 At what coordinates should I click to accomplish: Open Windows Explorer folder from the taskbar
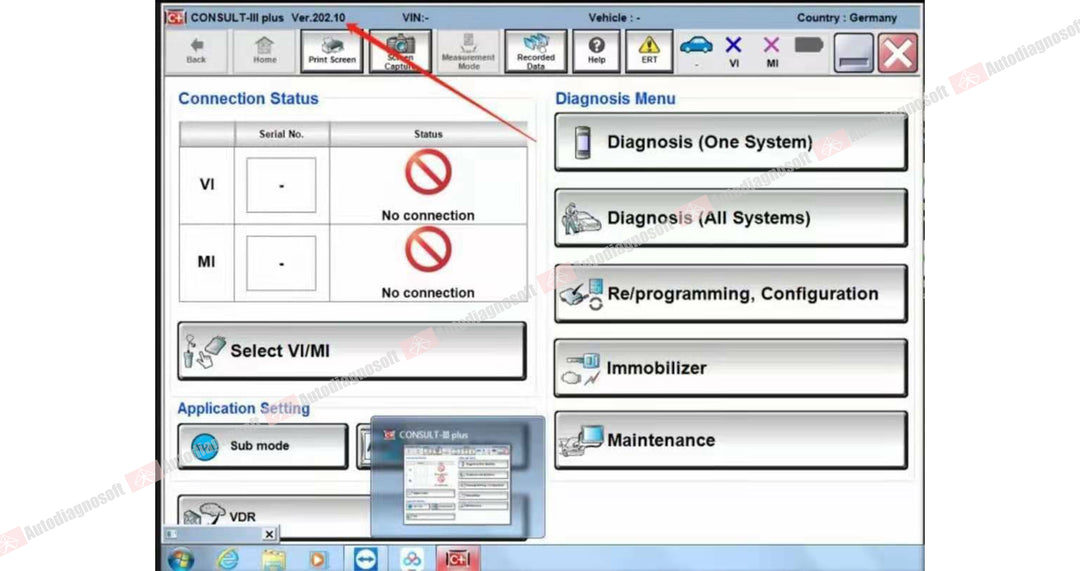point(273,559)
